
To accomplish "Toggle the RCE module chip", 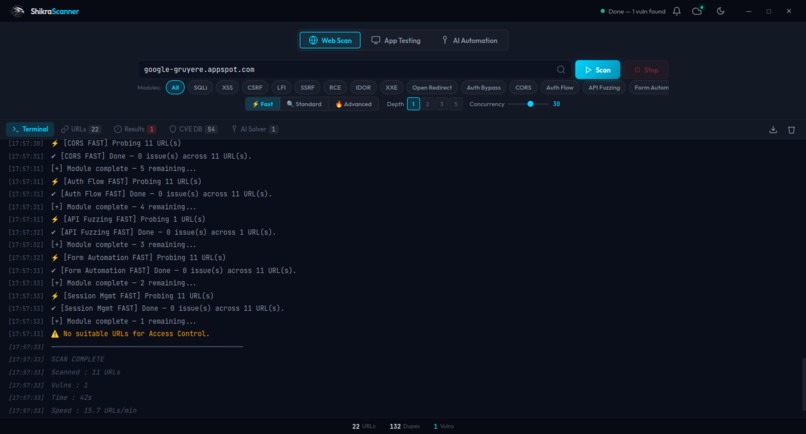I will click(x=335, y=87).
